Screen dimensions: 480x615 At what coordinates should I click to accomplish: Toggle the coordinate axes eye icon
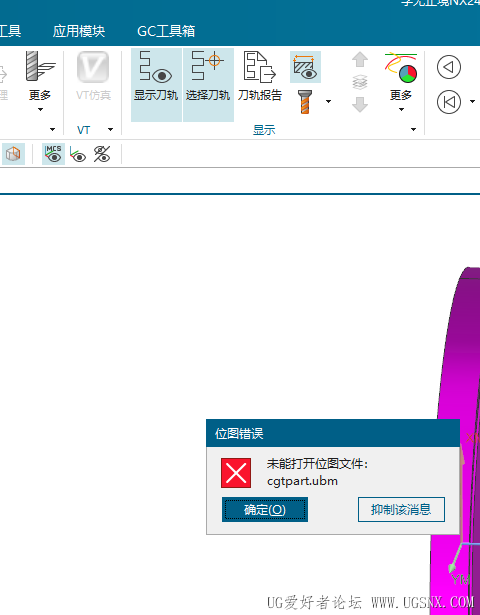coord(78,154)
